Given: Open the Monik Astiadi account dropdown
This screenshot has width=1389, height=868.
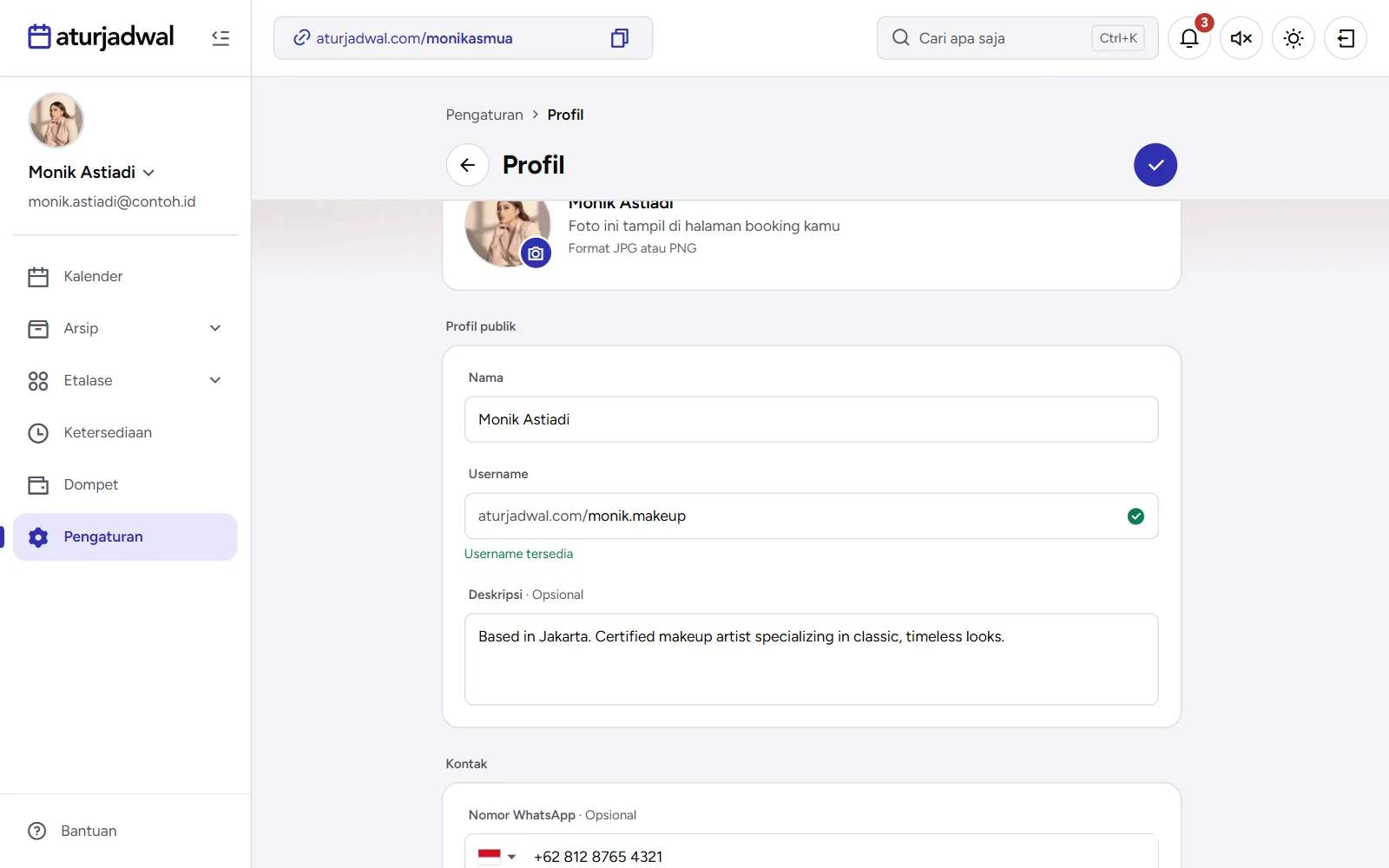Looking at the screenshot, I should pos(91,172).
